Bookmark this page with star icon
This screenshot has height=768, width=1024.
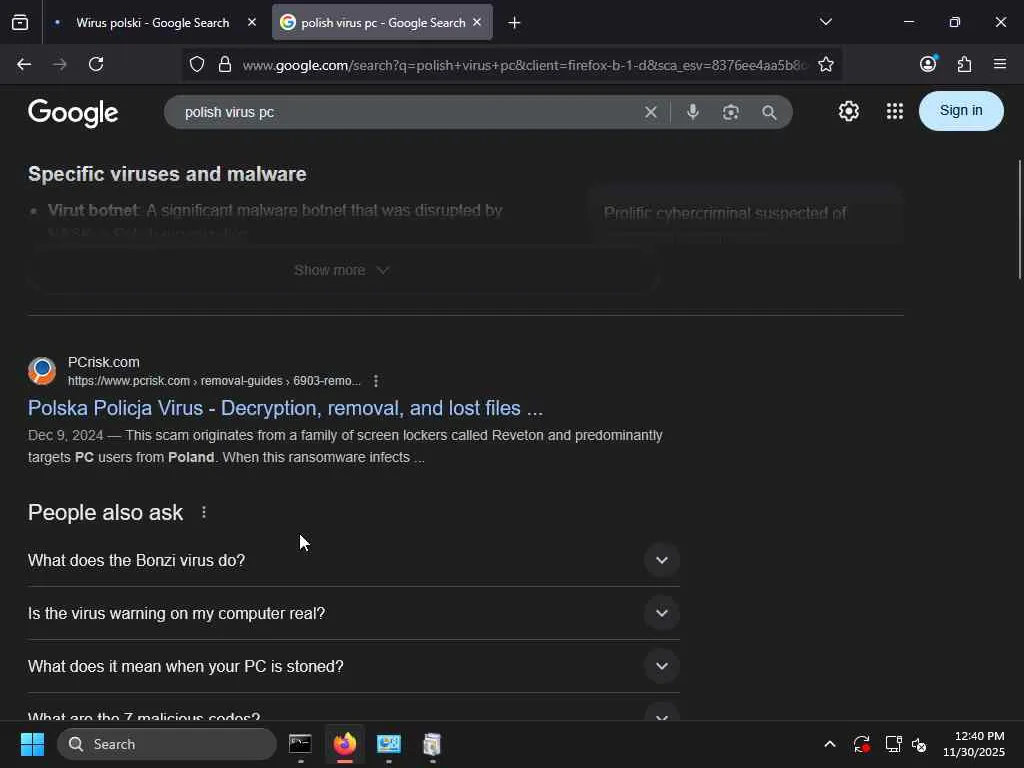coord(826,64)
